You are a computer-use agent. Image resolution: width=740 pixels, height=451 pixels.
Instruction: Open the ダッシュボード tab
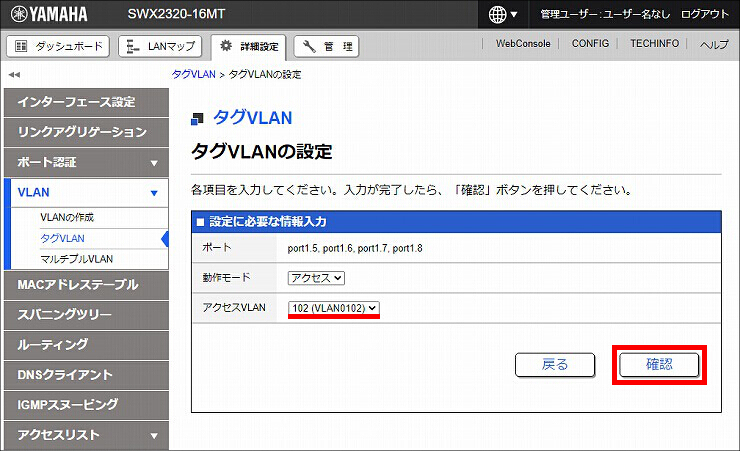(58, 46)
